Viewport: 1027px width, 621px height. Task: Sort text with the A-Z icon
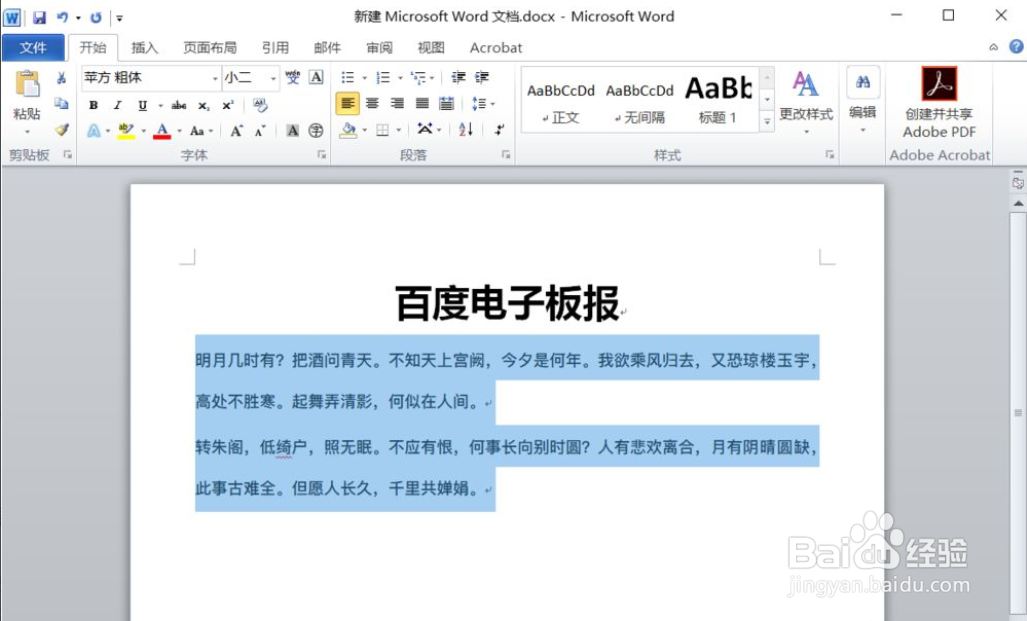coord(466,130)
